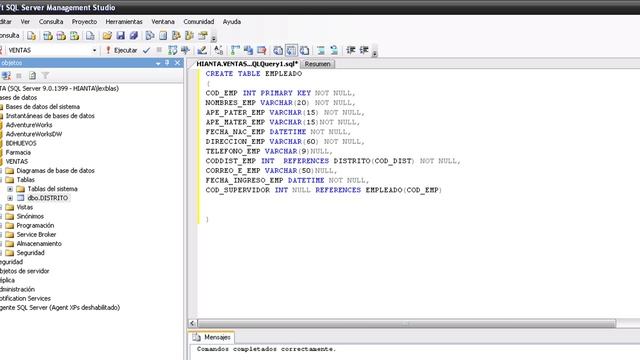The height and width of the screenshot is (360, 640).
Task: Toggle auto-hide pin on Object Explorer
Action: coord(167,63)
